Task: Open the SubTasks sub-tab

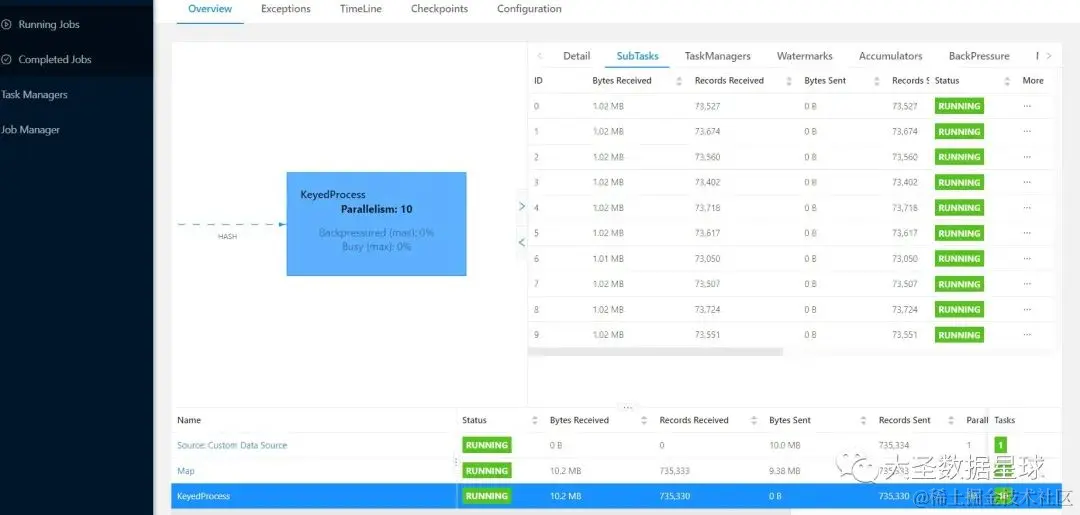Action: 637,56
